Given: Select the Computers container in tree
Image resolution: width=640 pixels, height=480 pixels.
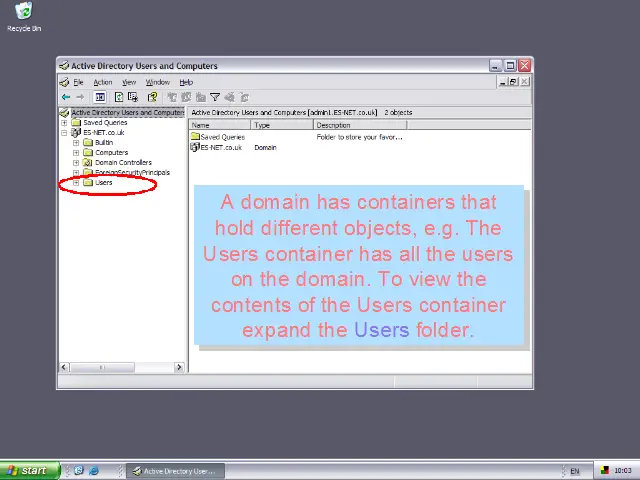Looking at the screenshot, I should pyautogui.click(x=111, y=153).
